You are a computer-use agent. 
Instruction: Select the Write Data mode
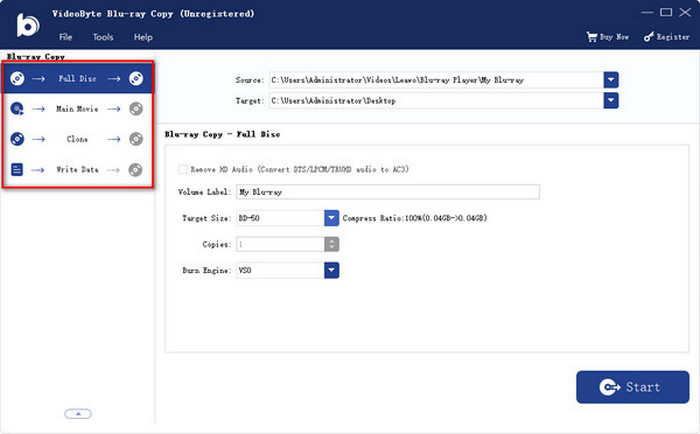[x=77, y=171]
